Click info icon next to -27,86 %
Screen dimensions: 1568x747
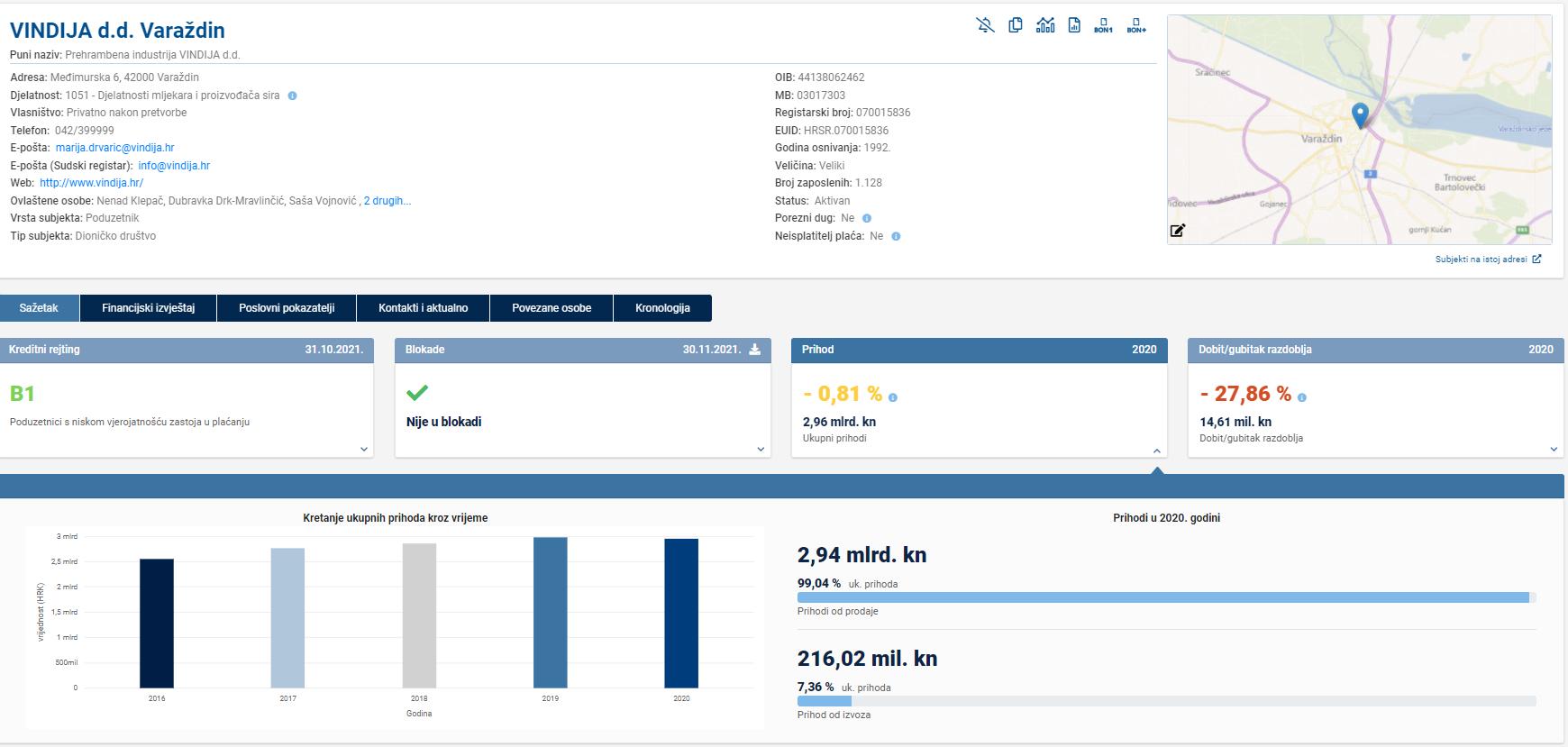pyautogui.click(x=1302, y=397)
